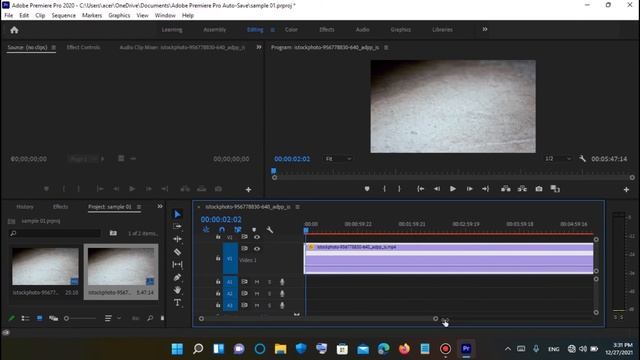The image size is (640, 360).
Task: Switch to the Color workspace
Action: (291, 30)
